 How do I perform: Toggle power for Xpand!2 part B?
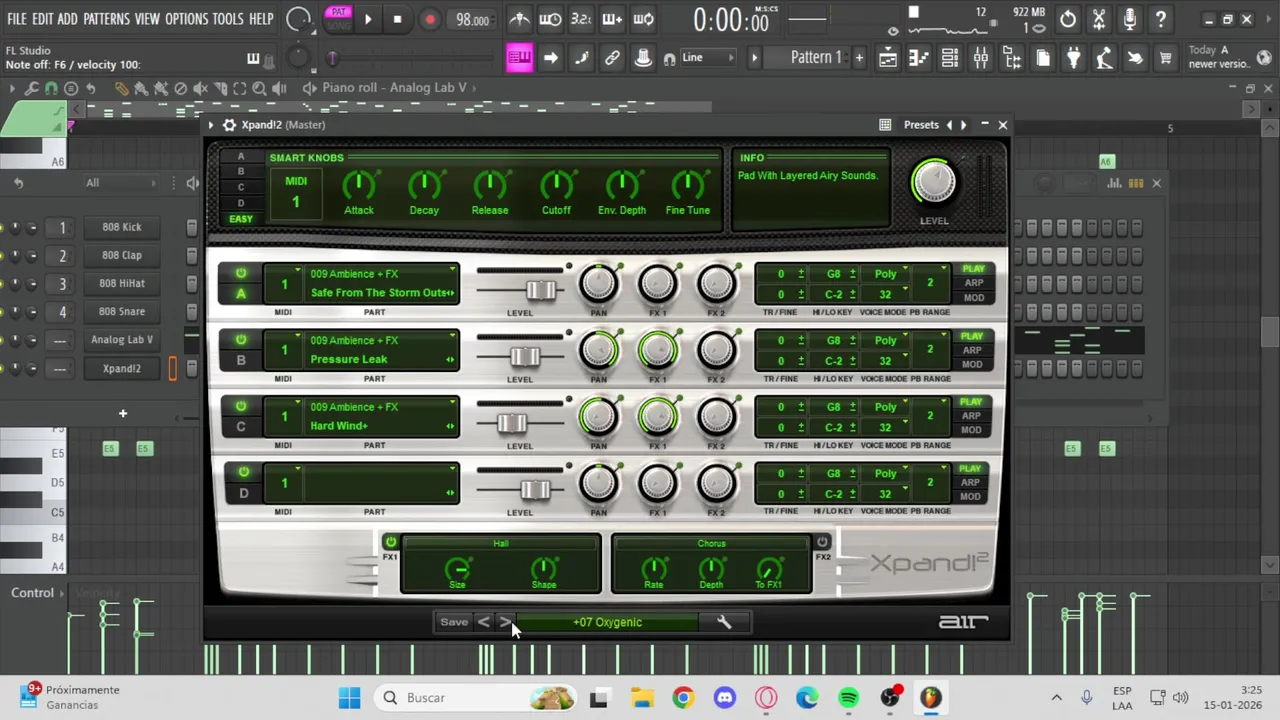tap(241, 340)
